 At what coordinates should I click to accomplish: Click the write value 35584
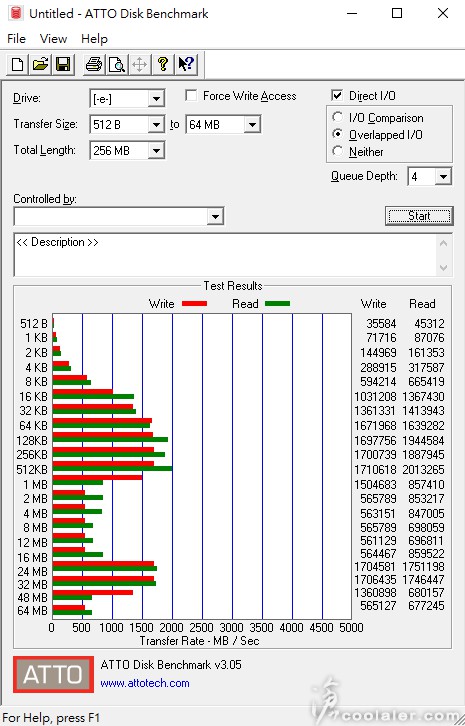click(x=381, y=324)
